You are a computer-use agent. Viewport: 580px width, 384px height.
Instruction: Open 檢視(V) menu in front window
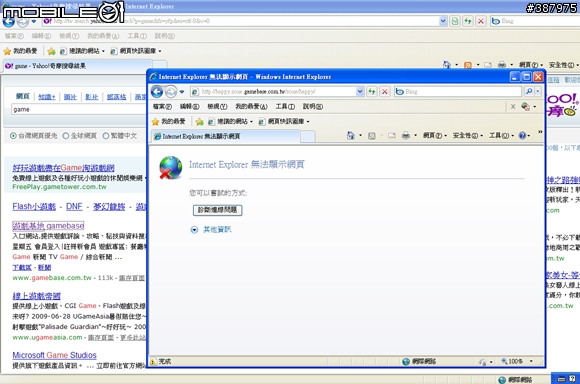pyautogui.click(x=217, y=107)
